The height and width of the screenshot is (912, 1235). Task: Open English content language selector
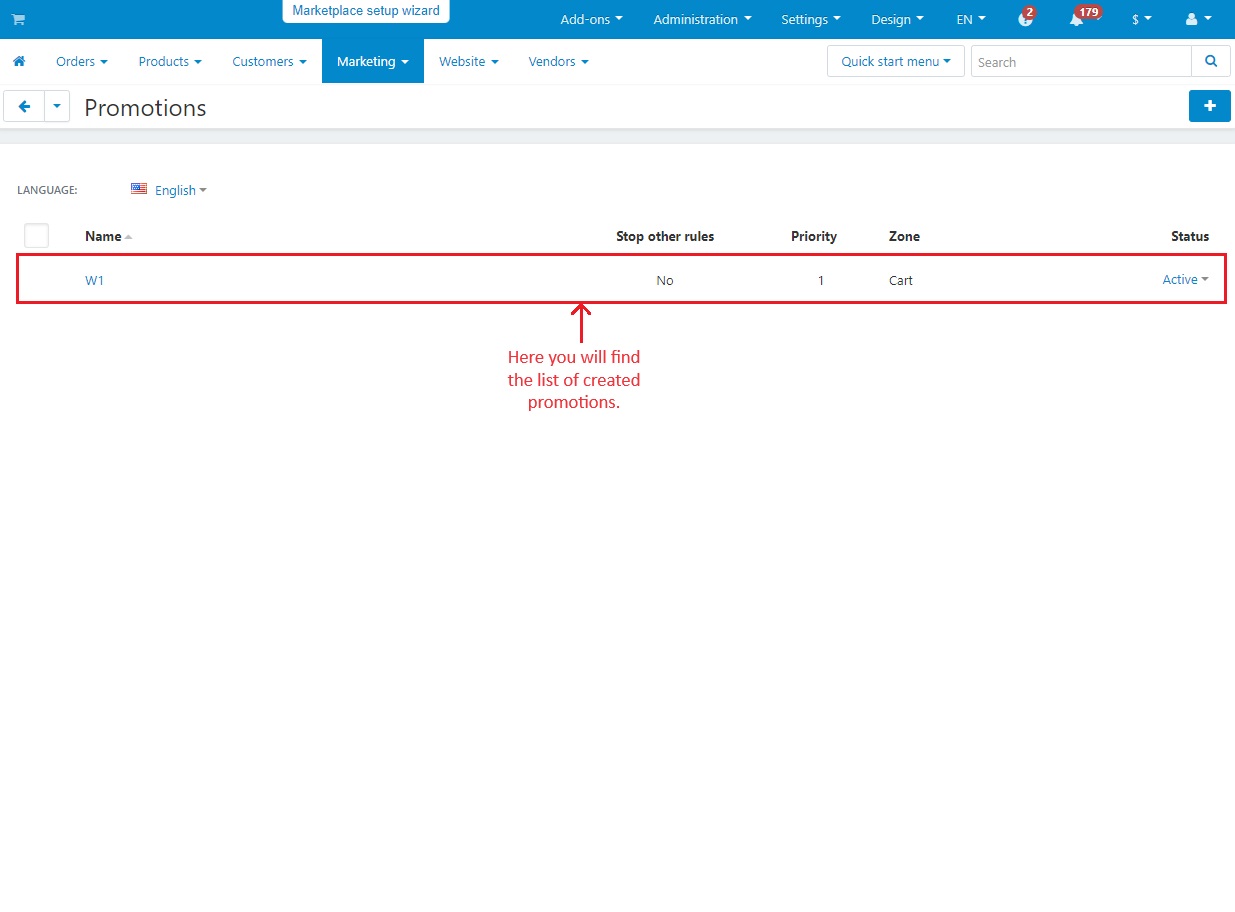point(180,190)
